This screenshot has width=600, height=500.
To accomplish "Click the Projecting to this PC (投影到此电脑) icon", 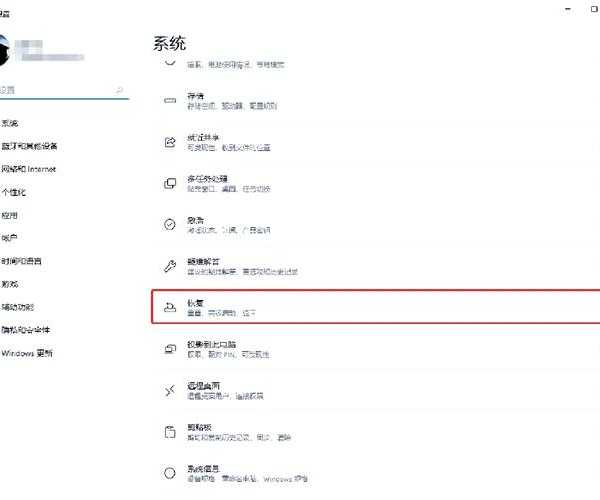I will (x=169, y=348).
